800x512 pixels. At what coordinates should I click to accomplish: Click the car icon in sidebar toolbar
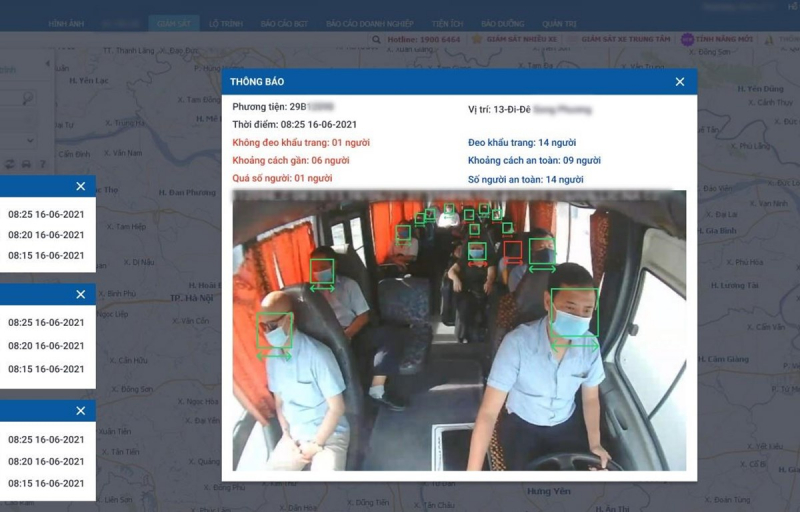click(x=26, y=164)
